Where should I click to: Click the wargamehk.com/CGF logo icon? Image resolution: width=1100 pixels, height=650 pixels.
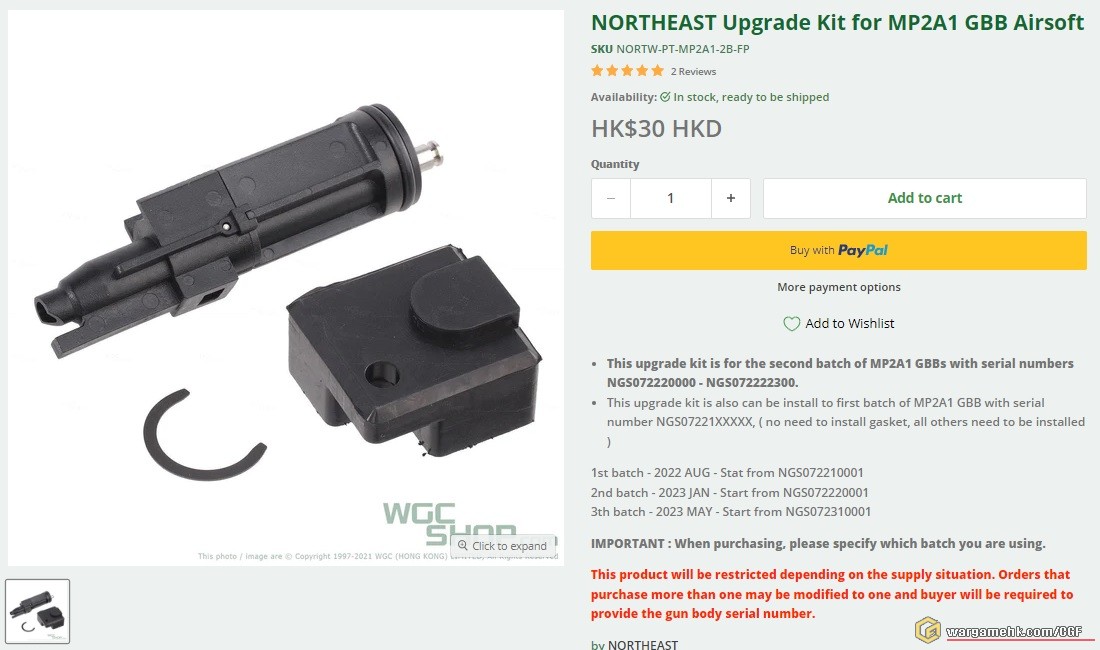click(927, 630)
